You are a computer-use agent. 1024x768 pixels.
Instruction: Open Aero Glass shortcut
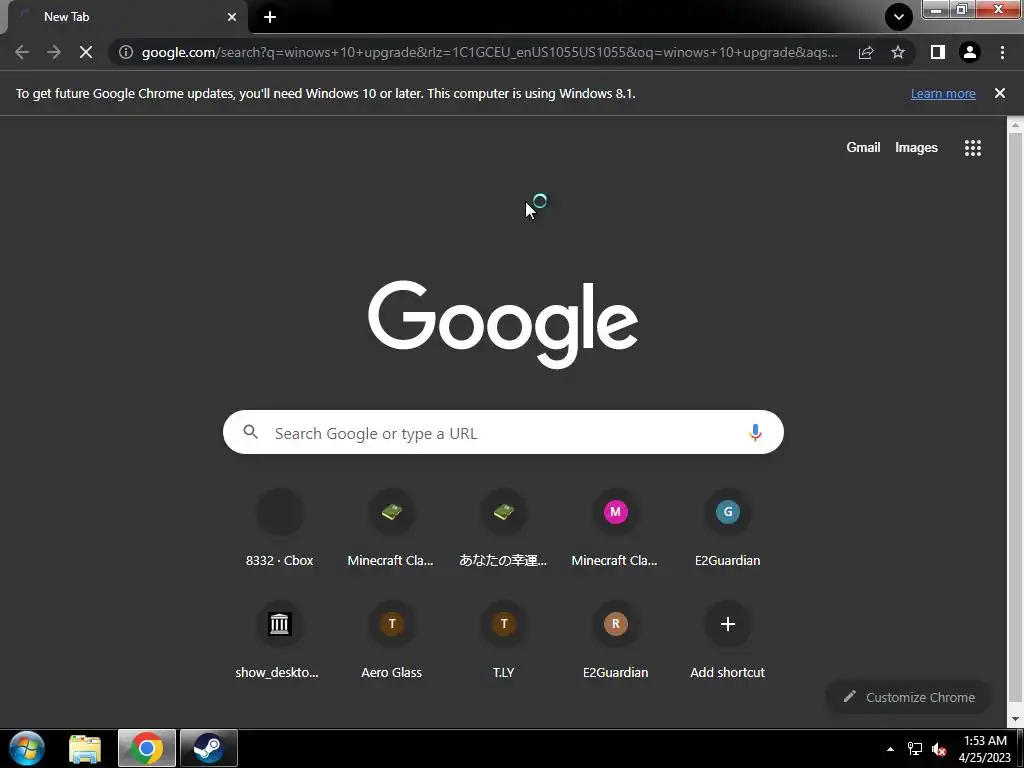[392, 641]
